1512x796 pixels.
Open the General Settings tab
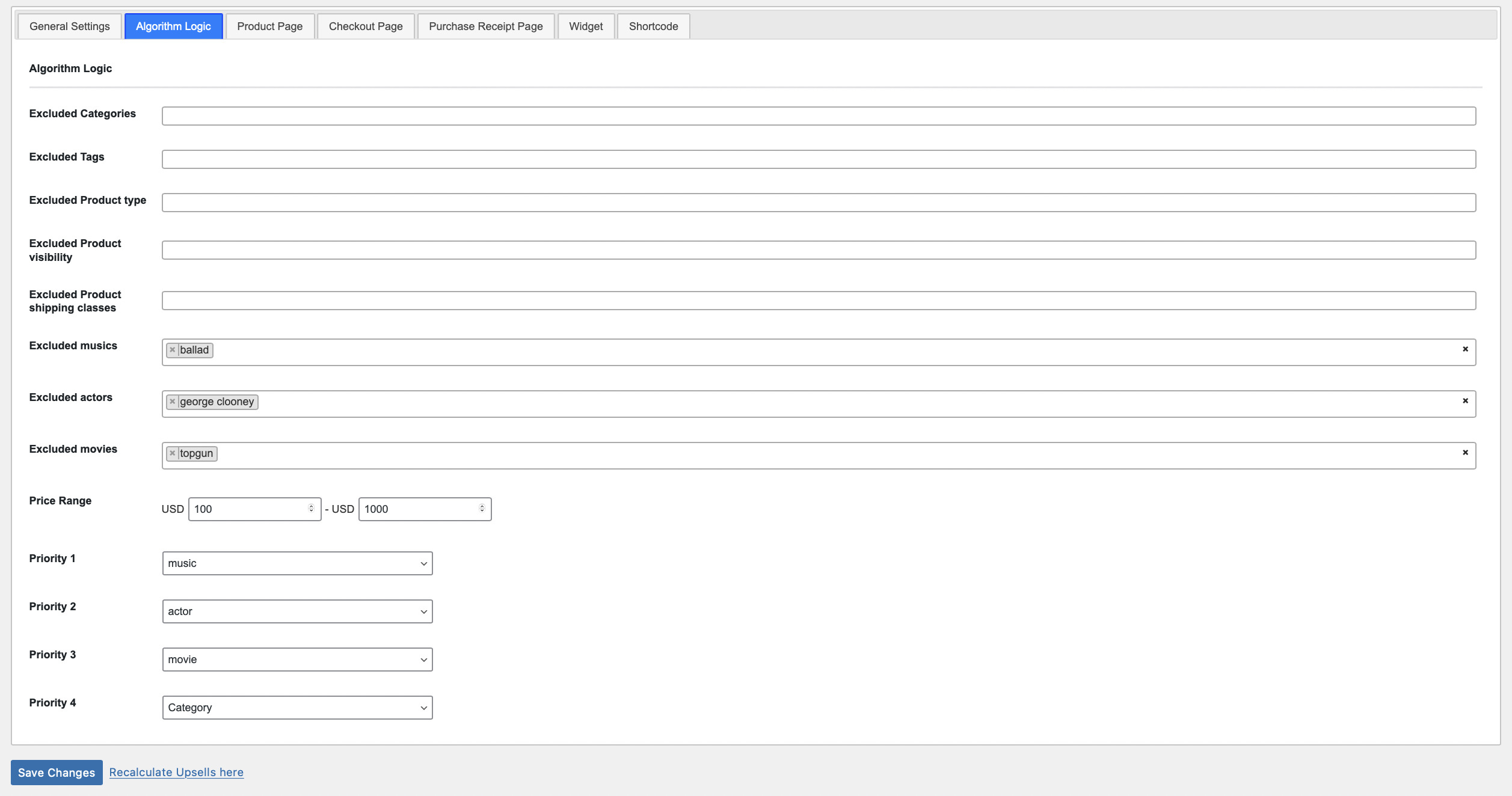70,26
